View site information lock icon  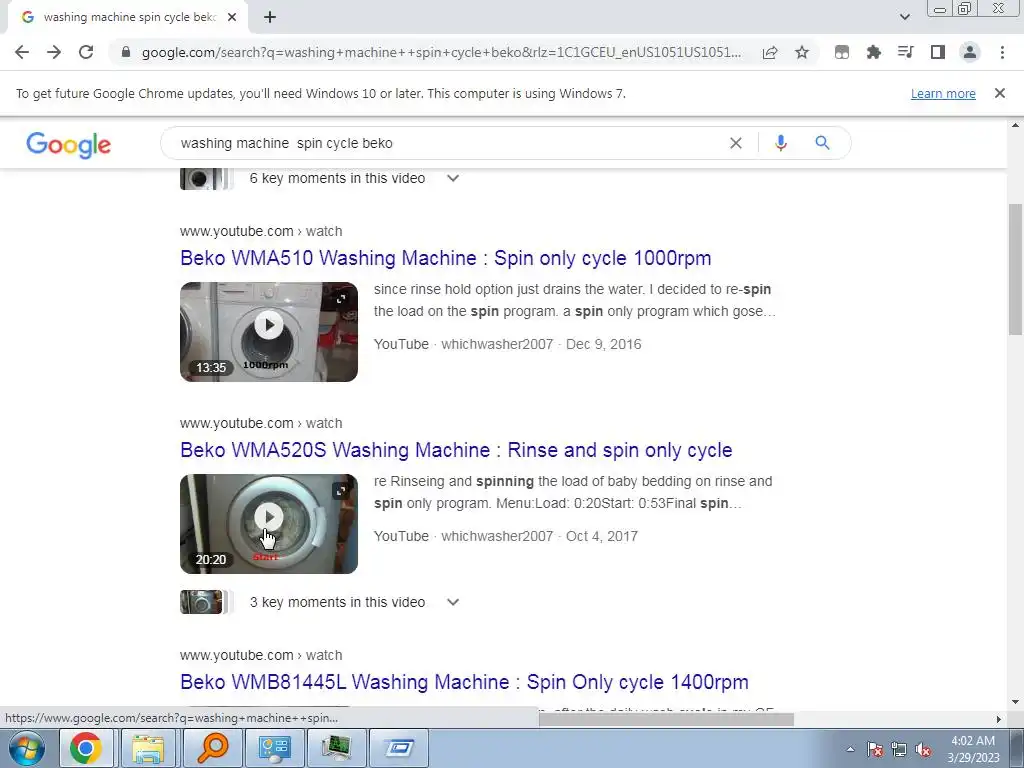click(126, 52)
